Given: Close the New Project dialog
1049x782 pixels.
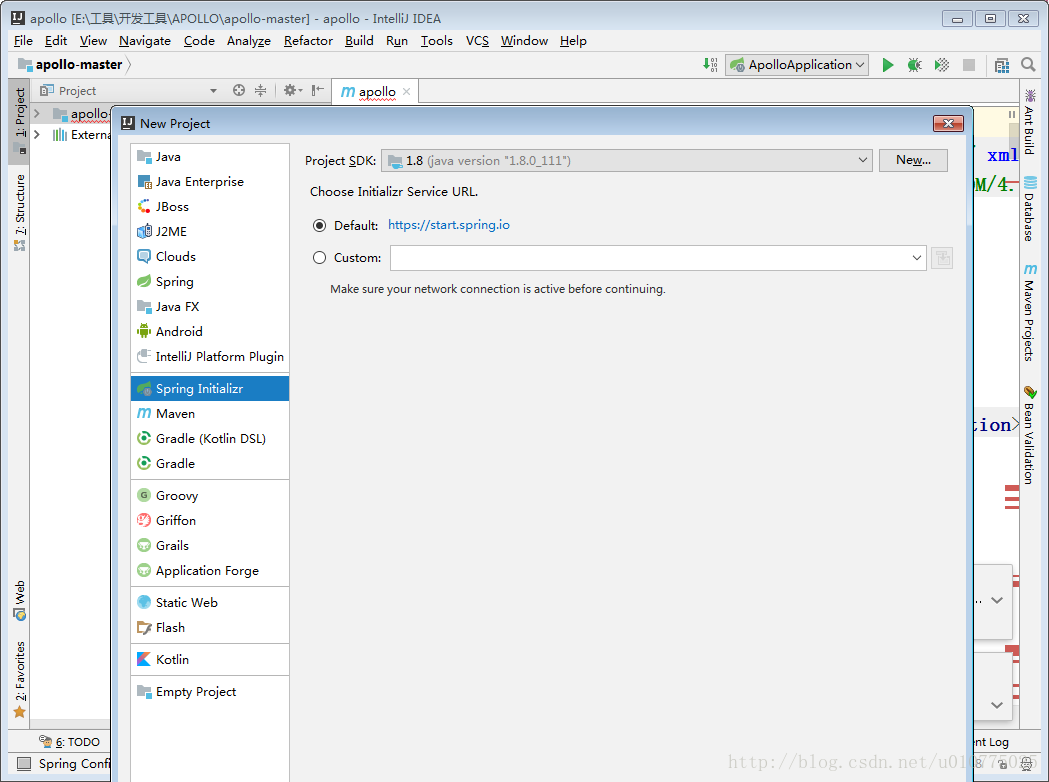Looking at the screenshot, I should coord(948,124).
